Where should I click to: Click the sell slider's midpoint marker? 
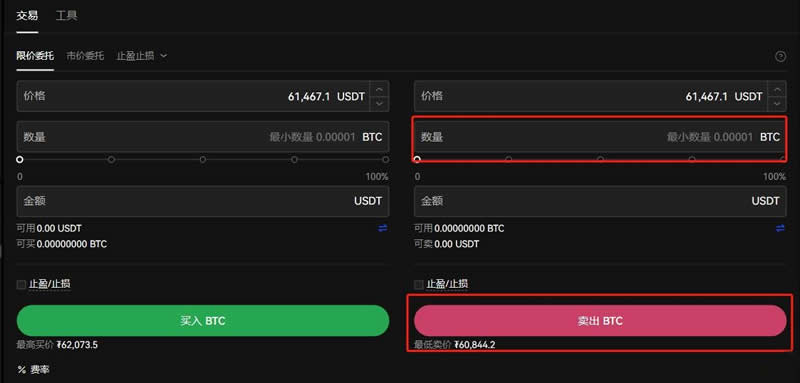point(601,160)
